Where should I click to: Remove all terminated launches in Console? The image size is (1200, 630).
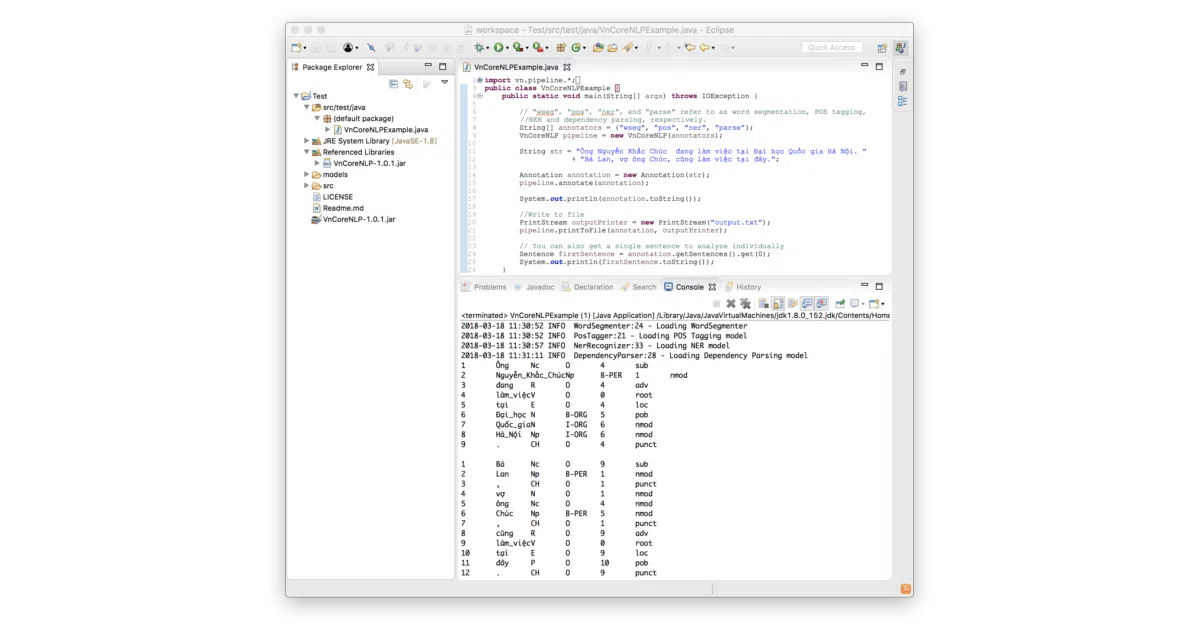745,303
